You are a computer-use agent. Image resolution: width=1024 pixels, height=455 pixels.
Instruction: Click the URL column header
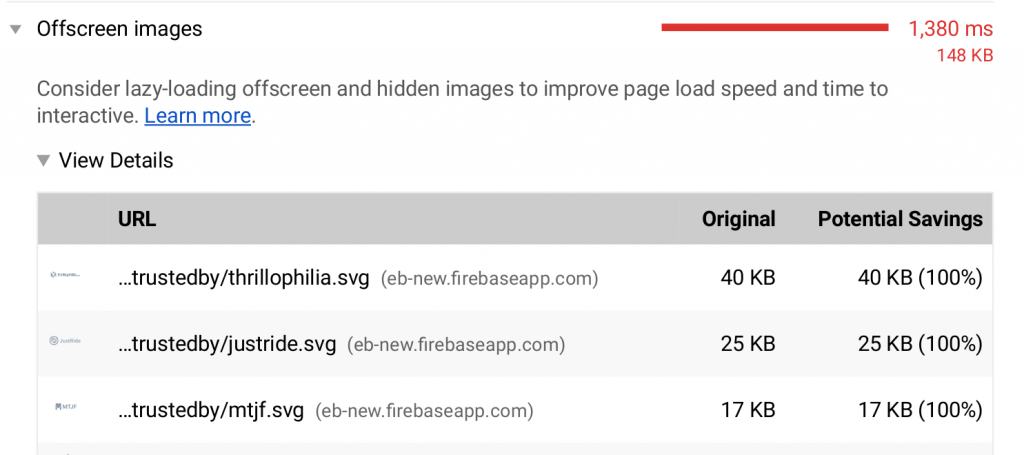(137, 219)
